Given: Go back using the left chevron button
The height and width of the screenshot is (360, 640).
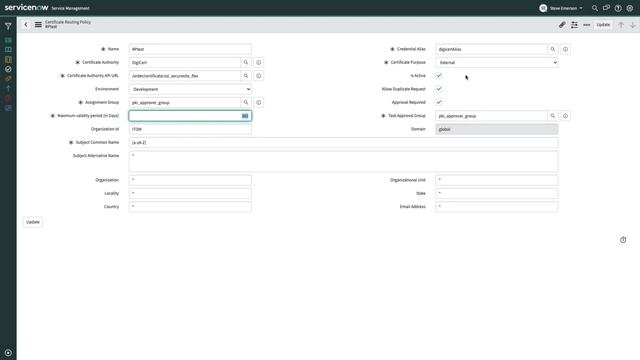Looking at the screenshot, I should (26, 24).
